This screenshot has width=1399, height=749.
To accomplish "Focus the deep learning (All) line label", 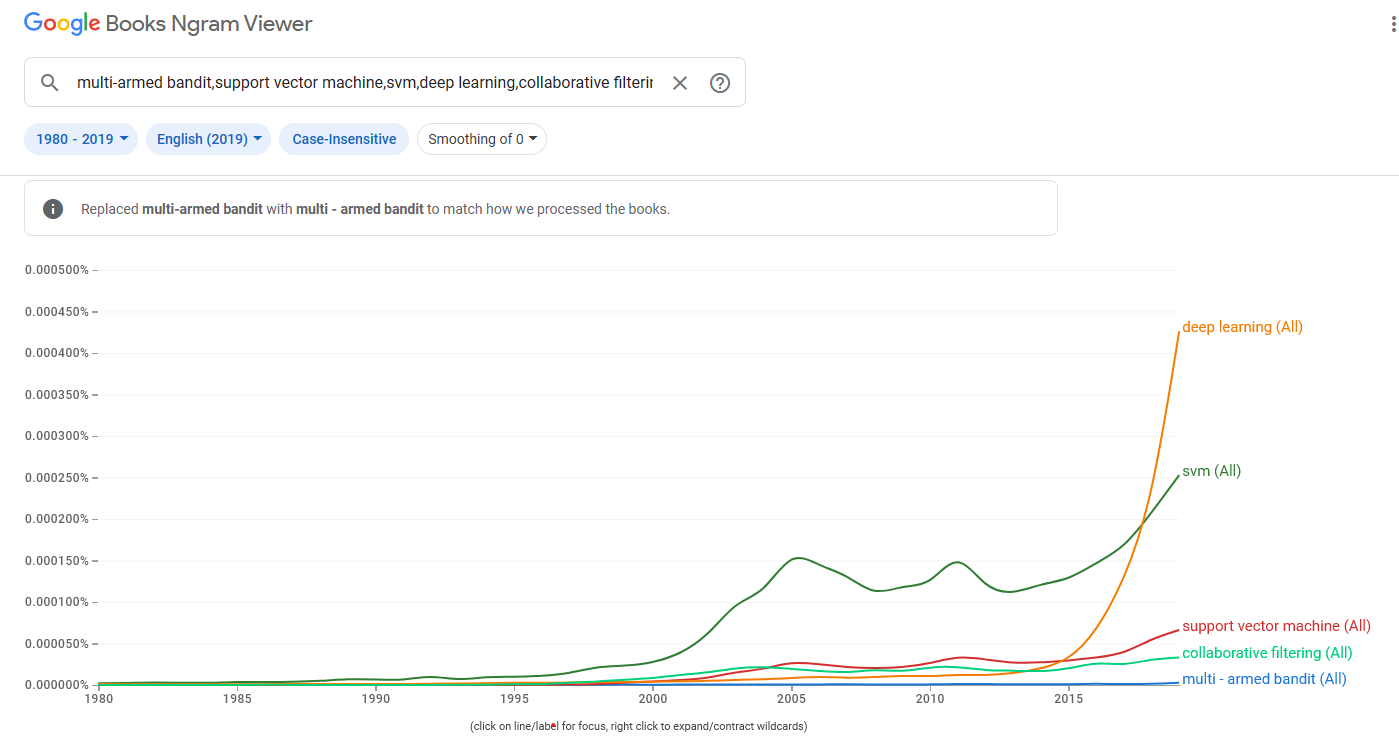I will click(1242, 327).
